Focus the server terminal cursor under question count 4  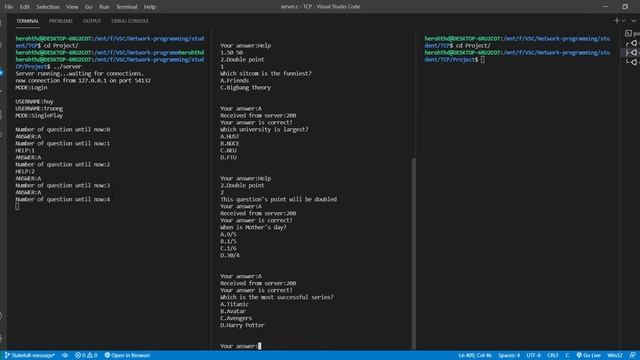pos(17,206)
